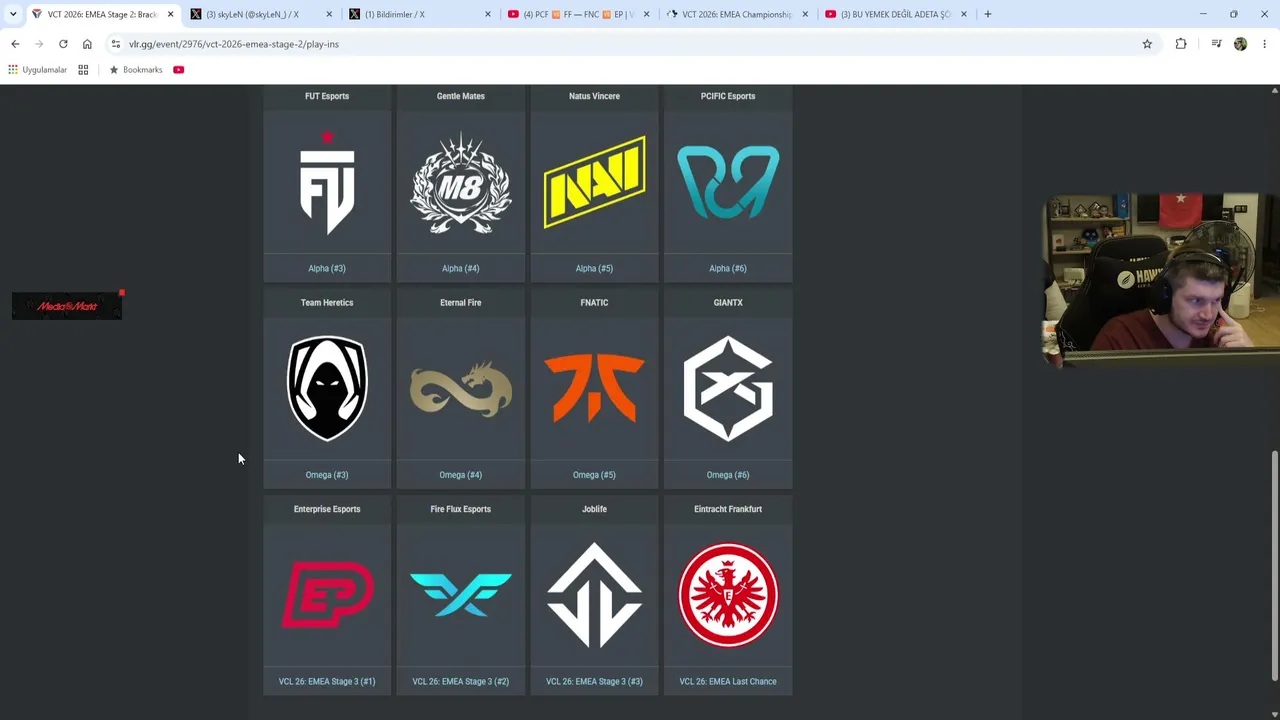Viewport: 1280px width, 720px height.
Task: View site information icon in address bar
Action: click(116, 44)
